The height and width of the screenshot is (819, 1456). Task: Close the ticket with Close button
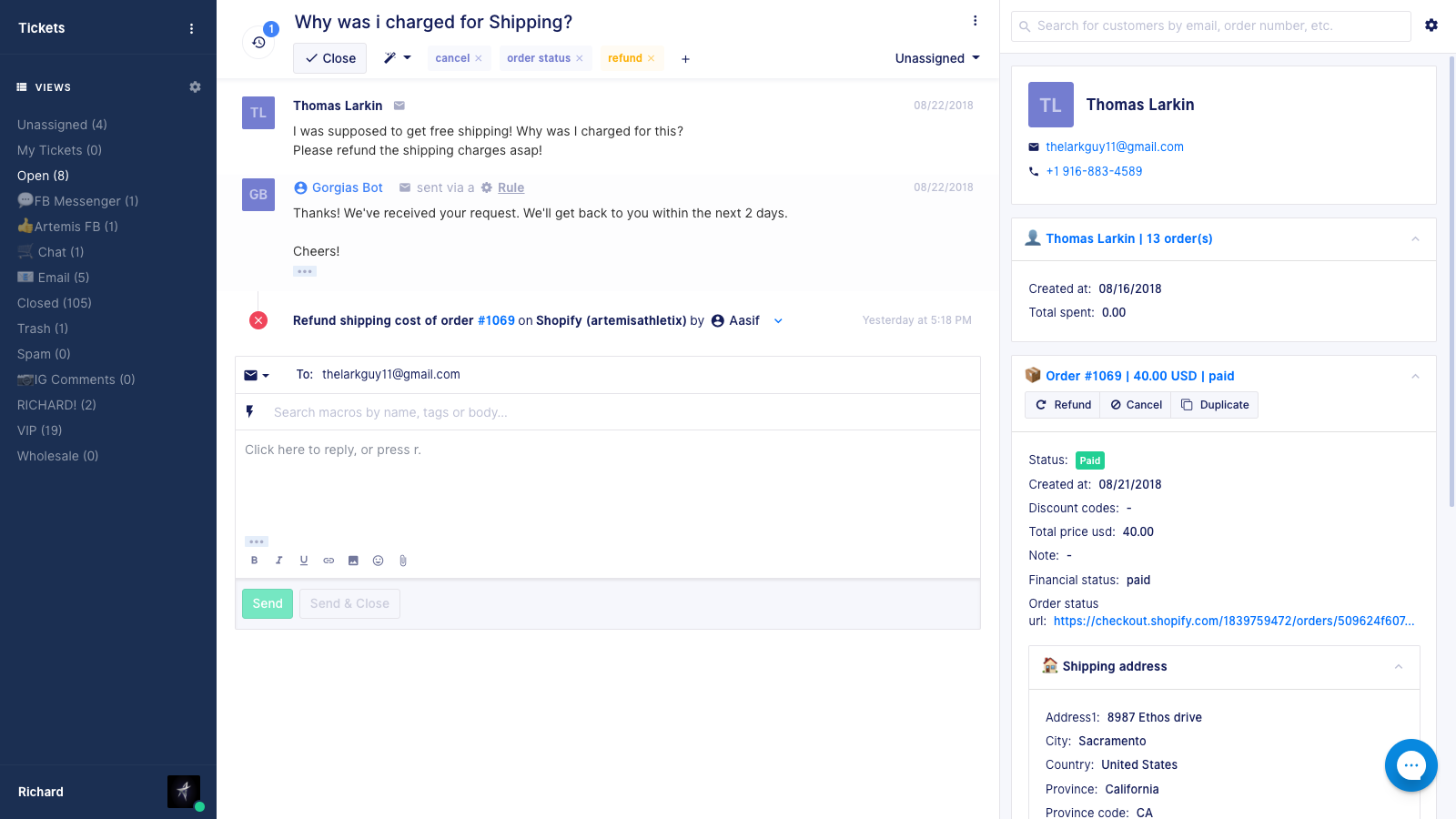click(x=329, y=58)
